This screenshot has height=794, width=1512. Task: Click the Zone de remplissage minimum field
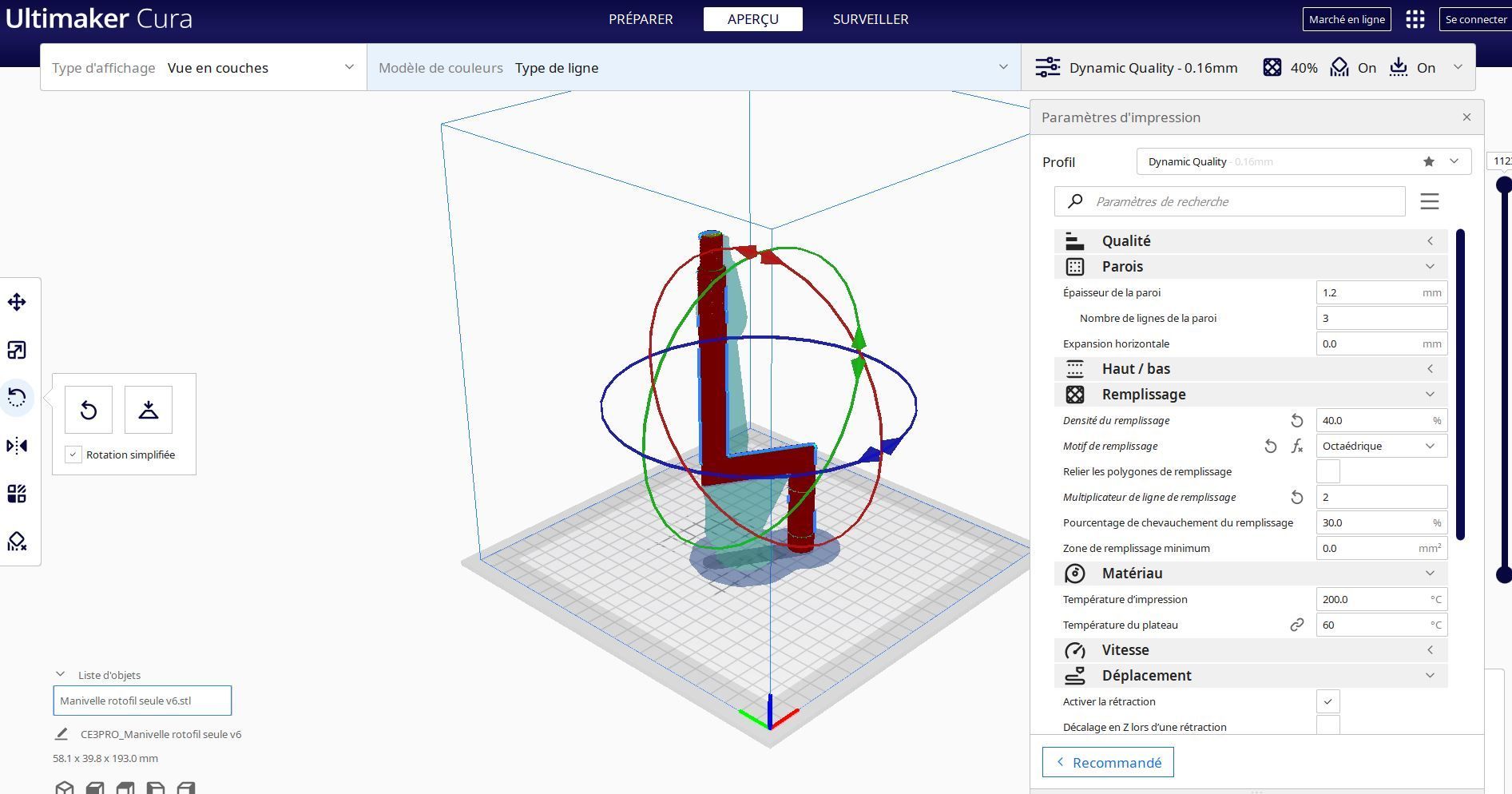tap(1382, 548)
